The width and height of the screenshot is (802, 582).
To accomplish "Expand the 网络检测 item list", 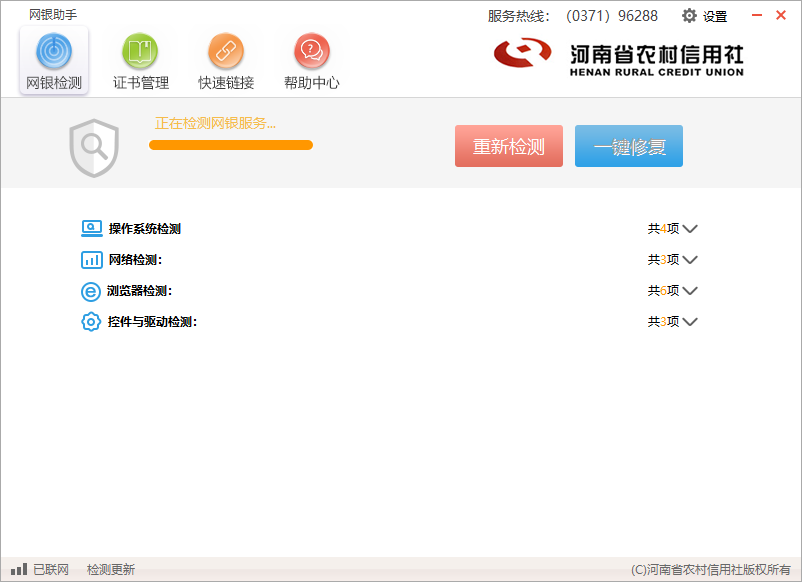I will (x=692, y=259).
